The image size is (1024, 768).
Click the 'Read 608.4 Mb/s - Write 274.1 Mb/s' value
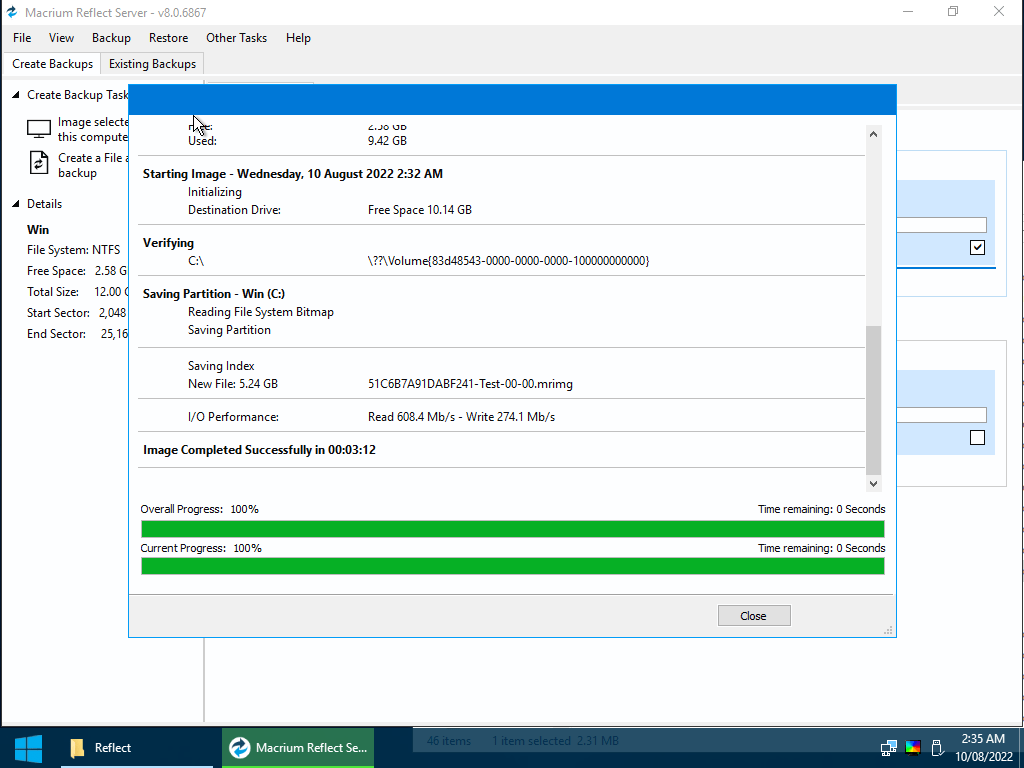click(x=461, y=417)
